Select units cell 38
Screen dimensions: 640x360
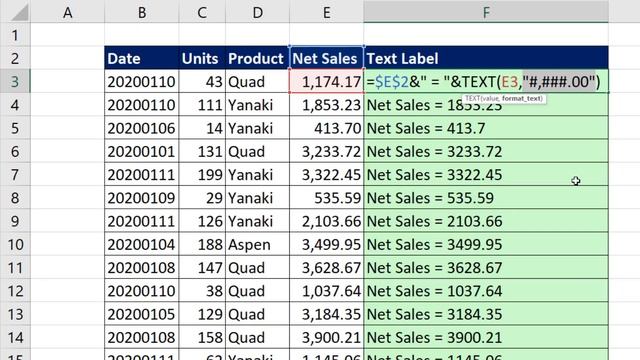[202, 291]
